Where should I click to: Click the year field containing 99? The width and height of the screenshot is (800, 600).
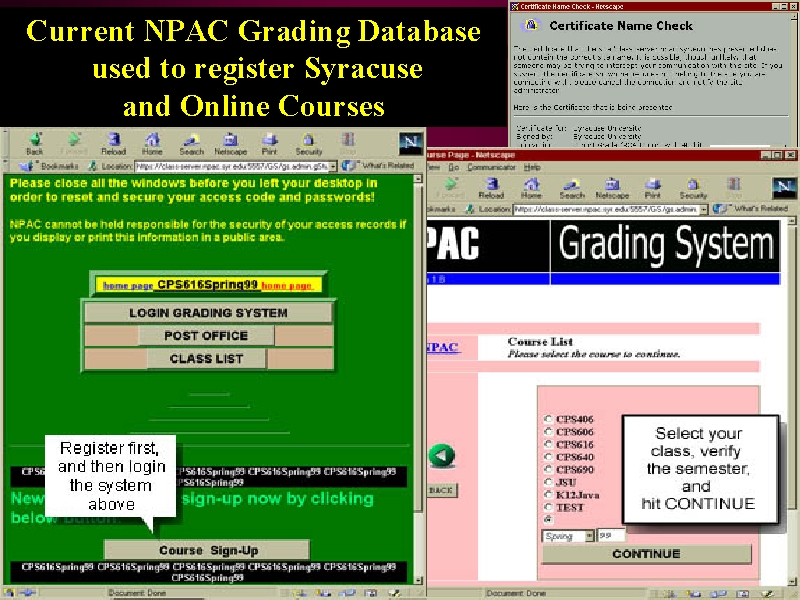point(611,536)
